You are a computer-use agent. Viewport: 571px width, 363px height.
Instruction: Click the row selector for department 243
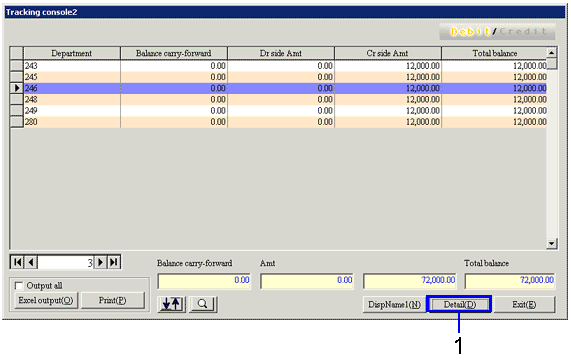pos(16,66)
